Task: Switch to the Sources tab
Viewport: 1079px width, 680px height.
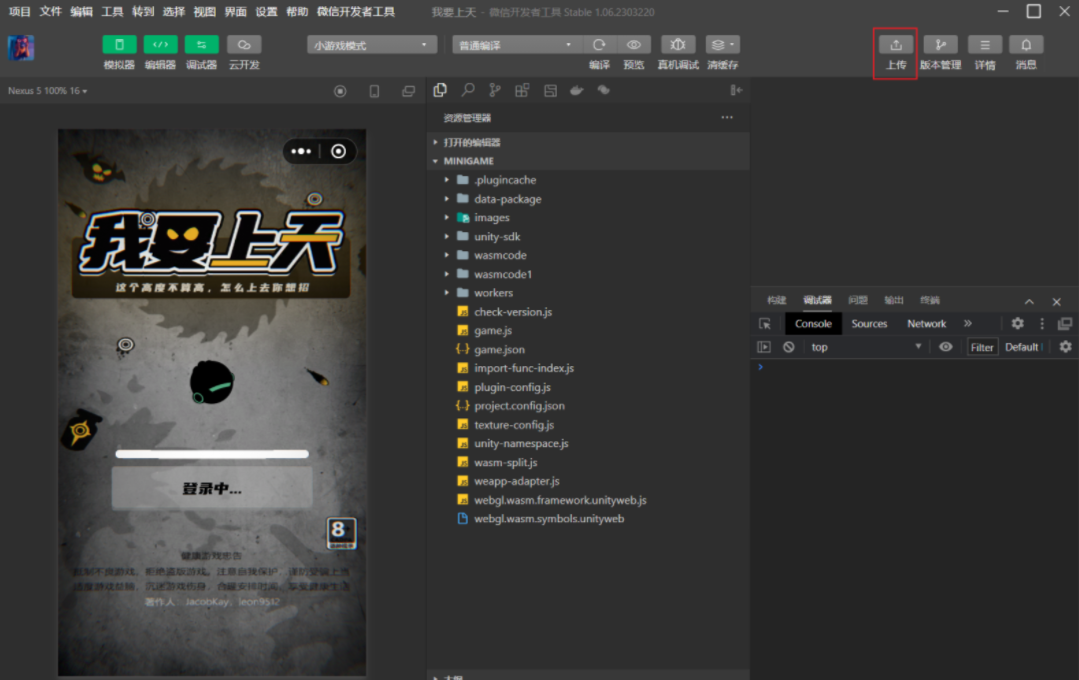Action: click(x=869, y=323)
